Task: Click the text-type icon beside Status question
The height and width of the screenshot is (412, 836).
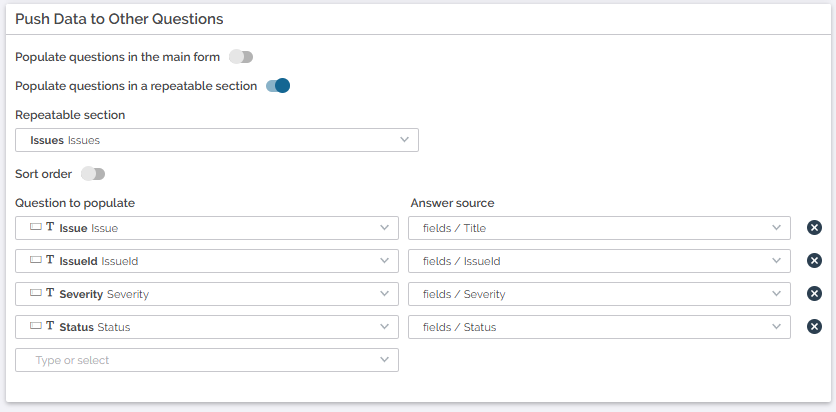Action: click(x=50, y=327)
